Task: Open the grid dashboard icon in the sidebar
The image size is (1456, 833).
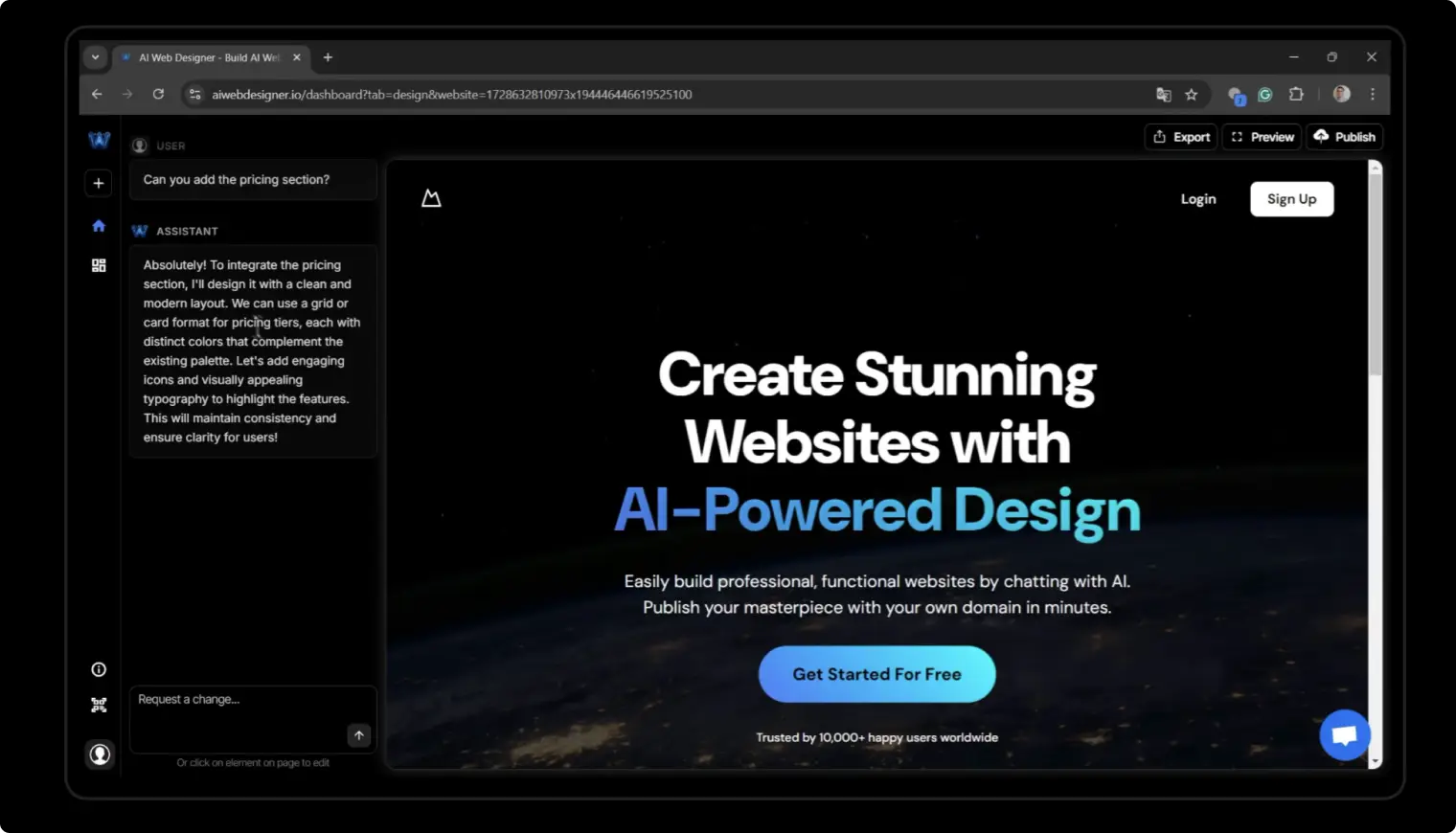Action: point(99,265)
